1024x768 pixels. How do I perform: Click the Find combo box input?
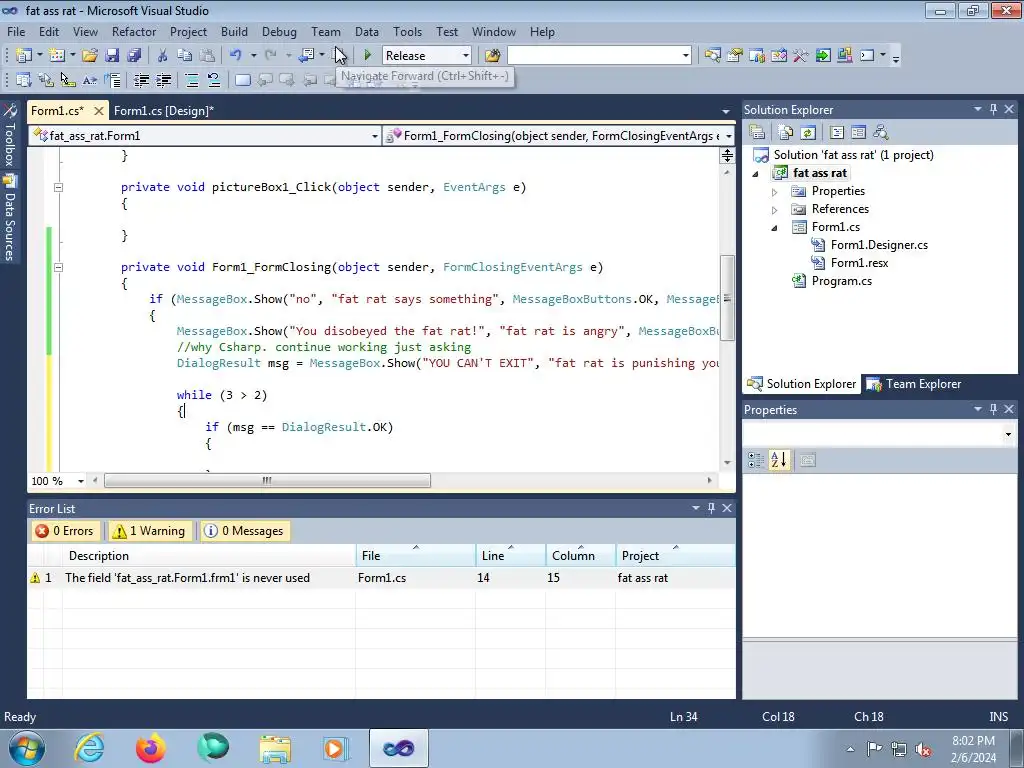[x=593, y=56]
